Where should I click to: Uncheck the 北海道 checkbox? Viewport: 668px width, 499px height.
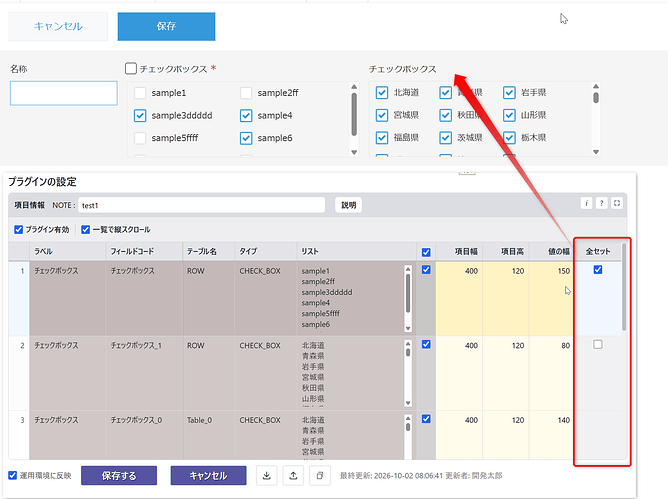[382, 92]
